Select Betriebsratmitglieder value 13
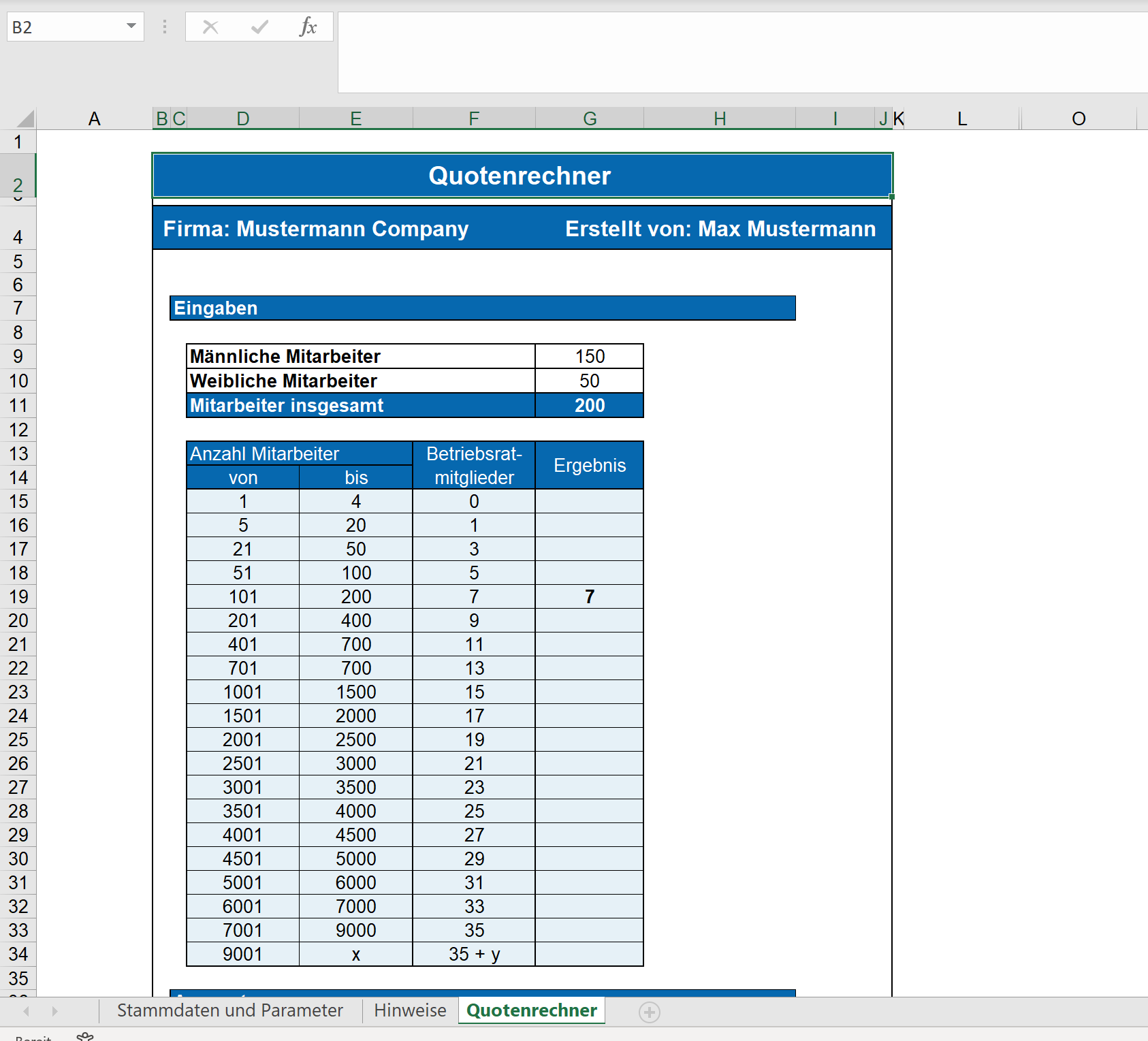Screen dimensions: 1148x1041 click(474, 669)
